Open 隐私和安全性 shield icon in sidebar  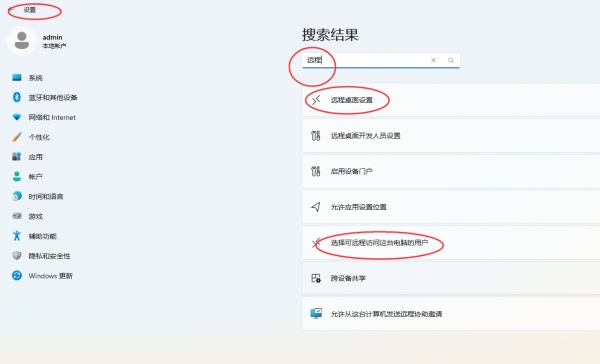point(17,256)
